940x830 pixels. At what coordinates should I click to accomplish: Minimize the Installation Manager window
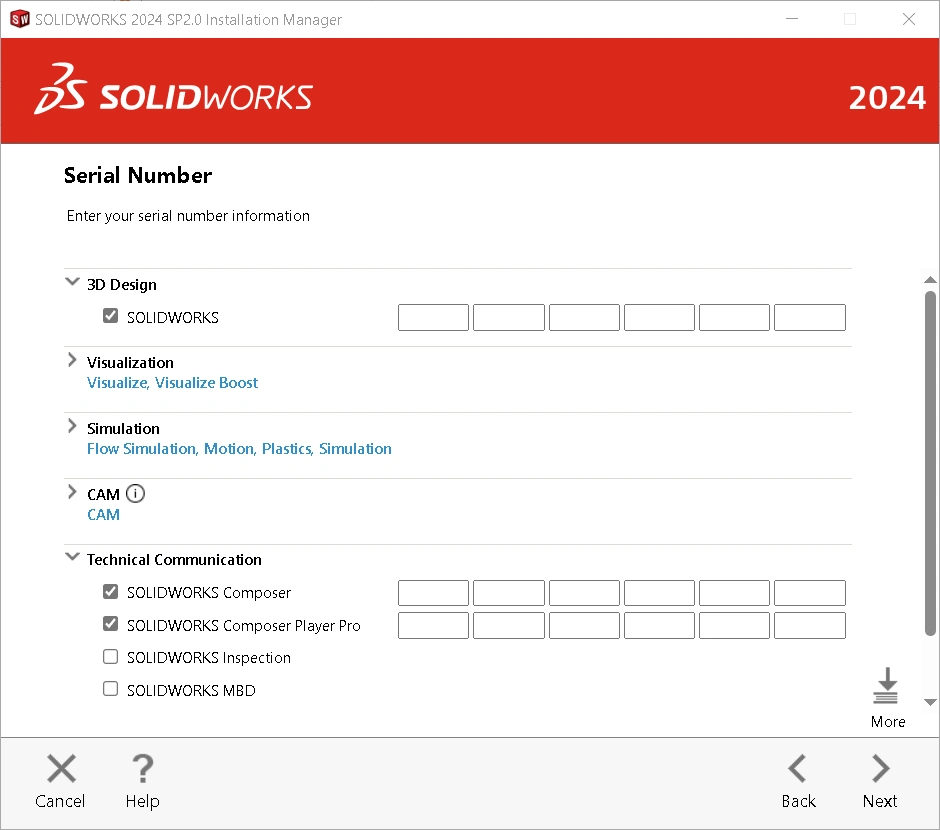792,19
